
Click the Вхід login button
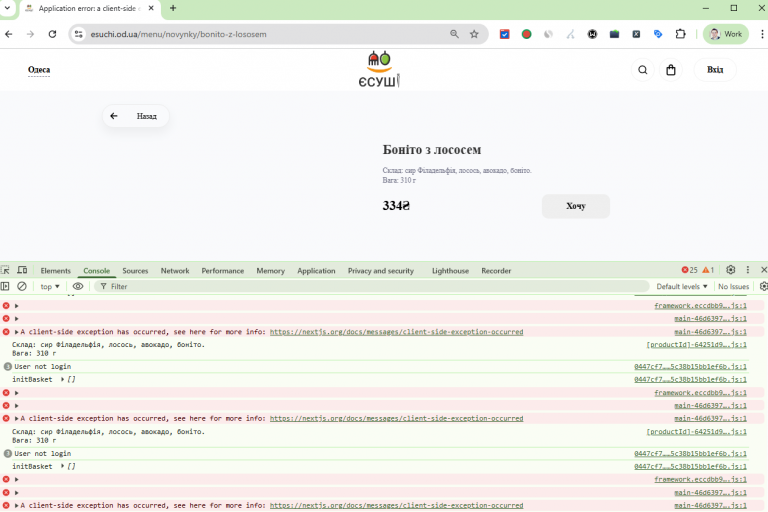(715, 70)
